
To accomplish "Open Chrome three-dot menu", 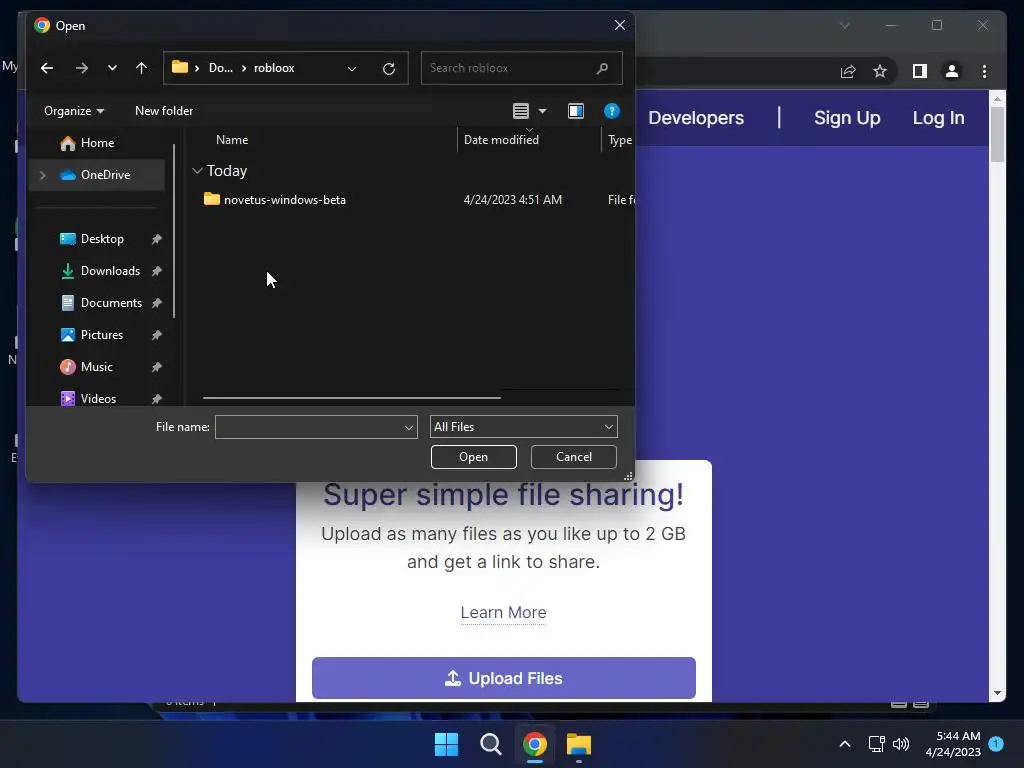I will click(984, 71).
